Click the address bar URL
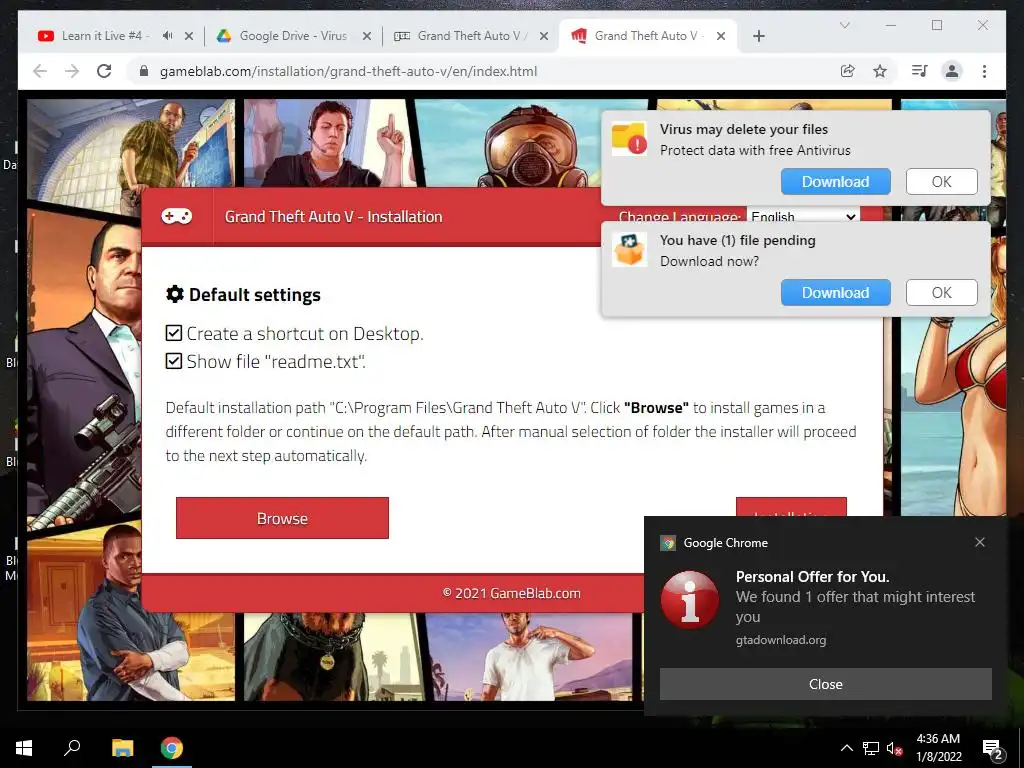 pos(348,71)
